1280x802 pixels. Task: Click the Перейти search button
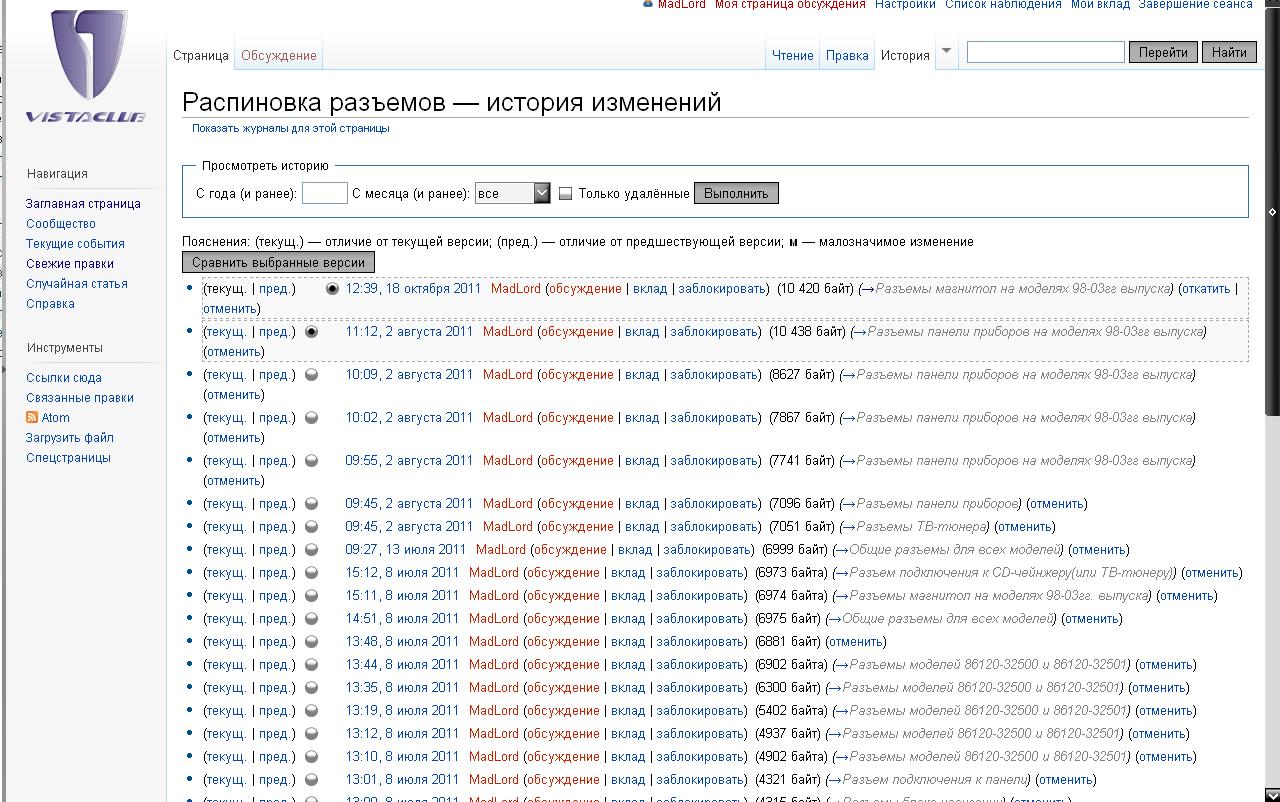(1162, 52)
